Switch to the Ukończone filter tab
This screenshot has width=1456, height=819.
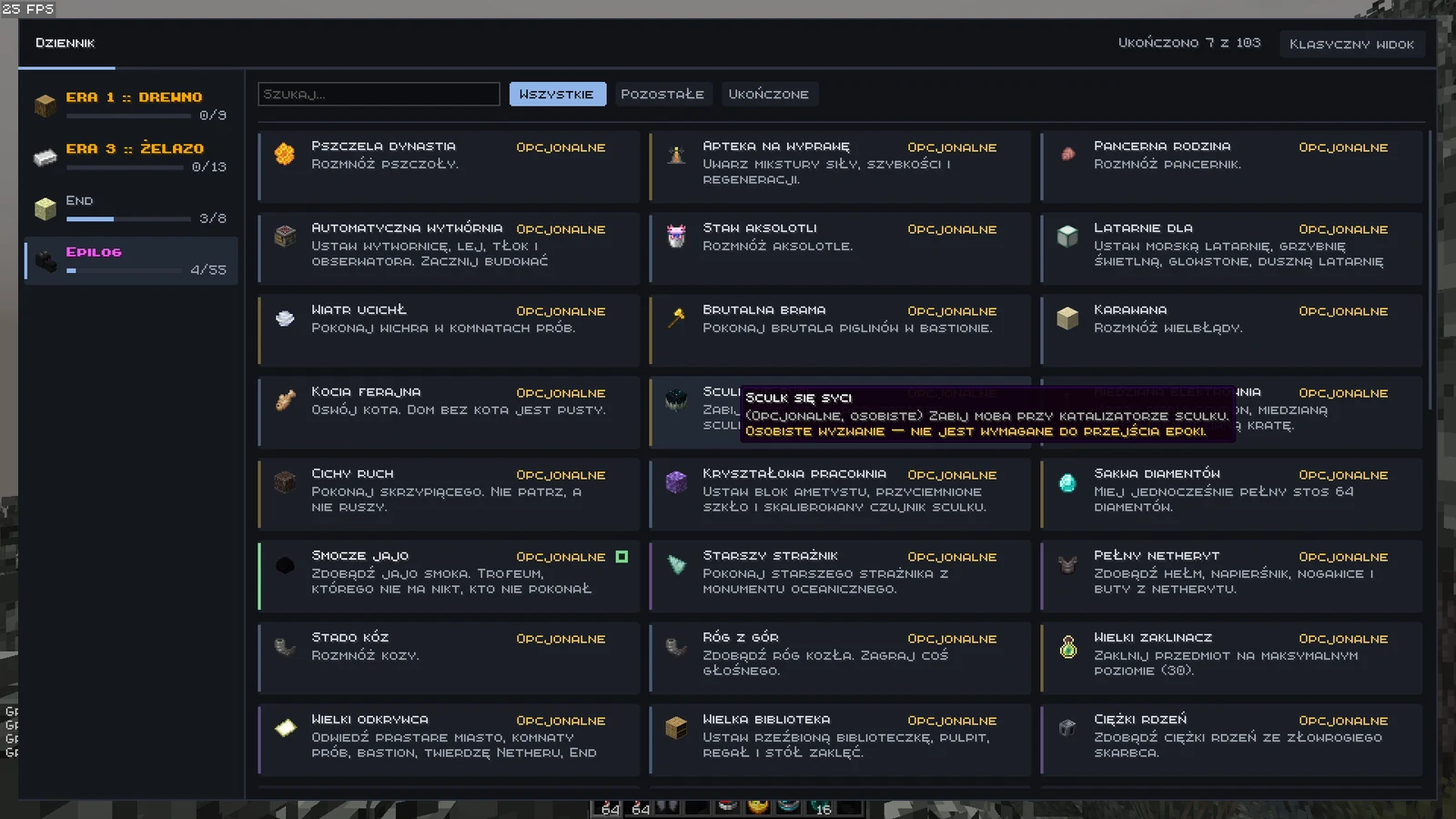point(769,94)
